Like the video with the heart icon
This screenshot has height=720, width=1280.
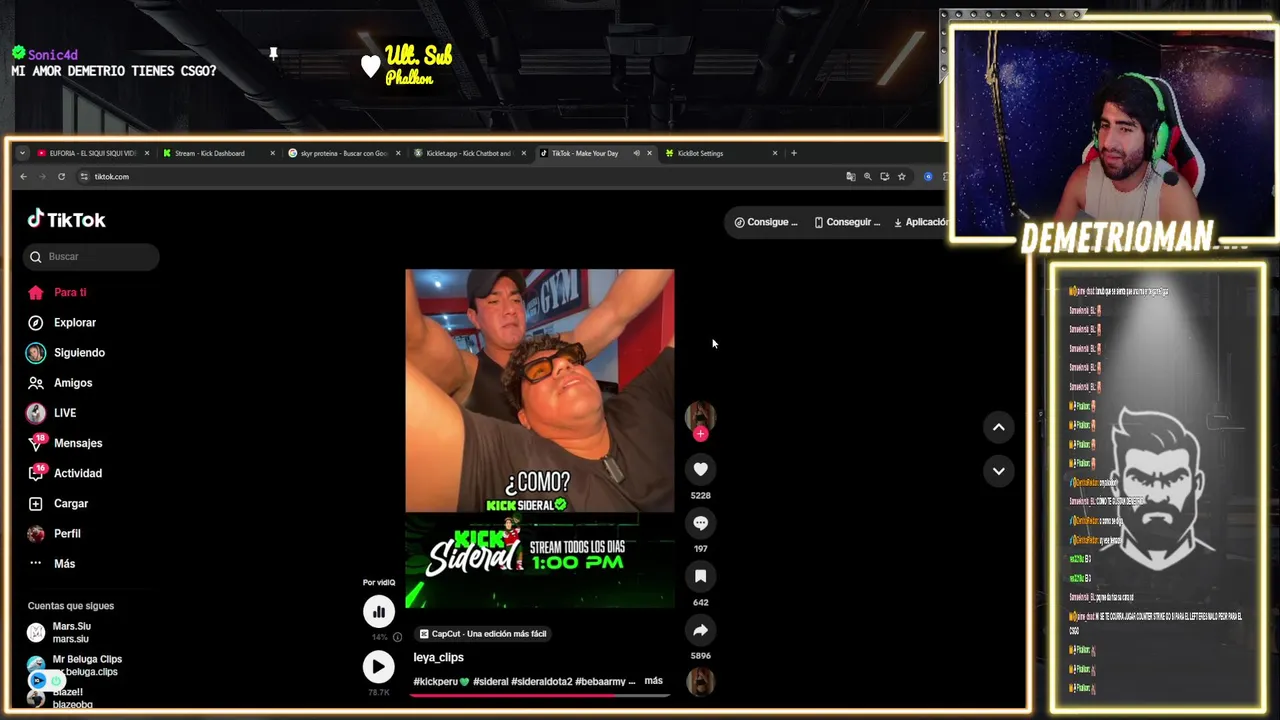700,469
